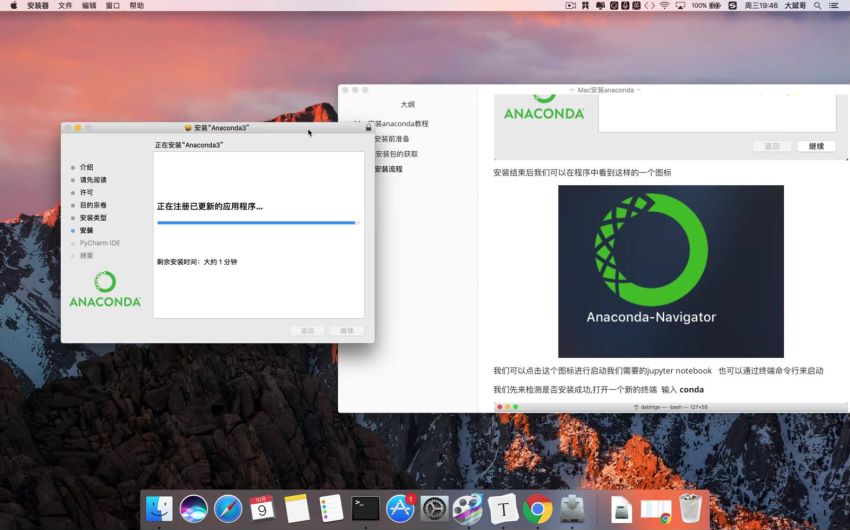Click the PyCharm IDE step in installer
850x530 pixels.
tap(100, 243)
